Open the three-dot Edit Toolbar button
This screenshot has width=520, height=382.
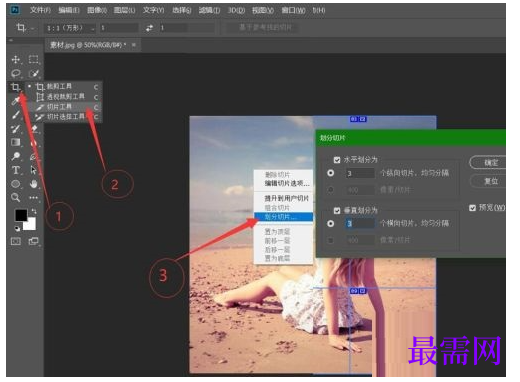(33, 198)
